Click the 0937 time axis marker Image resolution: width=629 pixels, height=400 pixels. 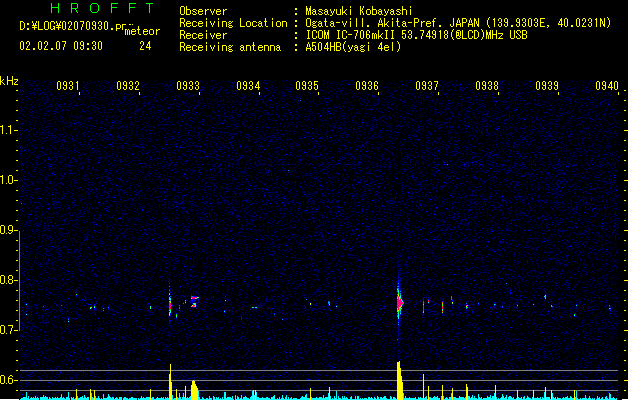(427, 85)
